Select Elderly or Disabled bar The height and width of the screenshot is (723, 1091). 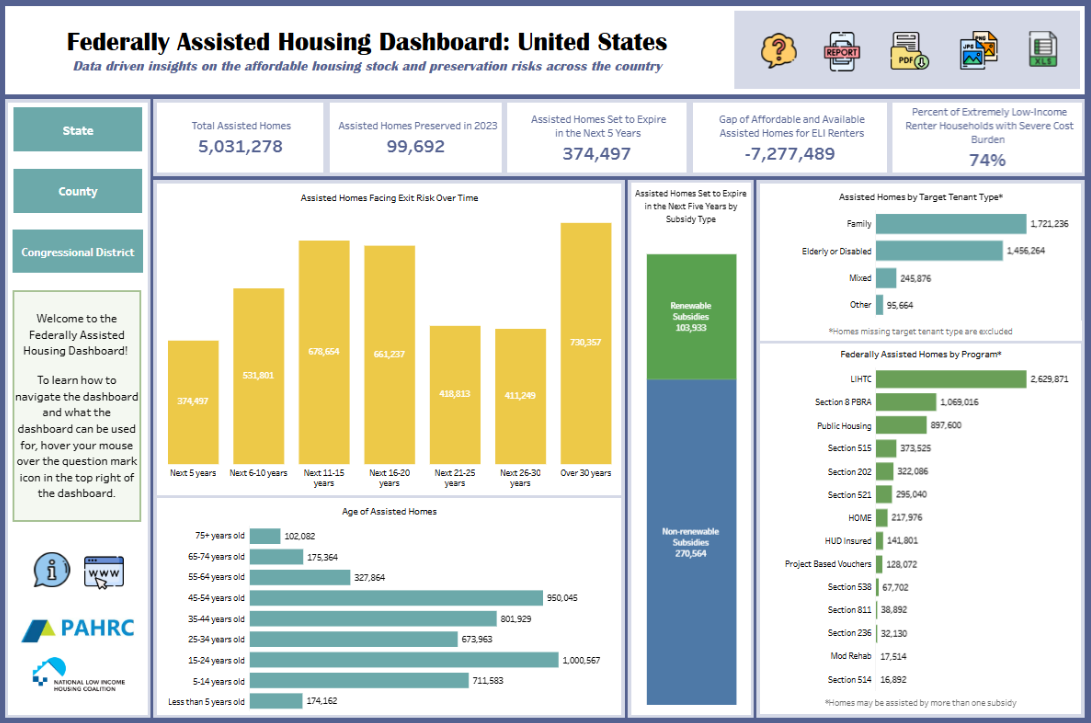939,251
